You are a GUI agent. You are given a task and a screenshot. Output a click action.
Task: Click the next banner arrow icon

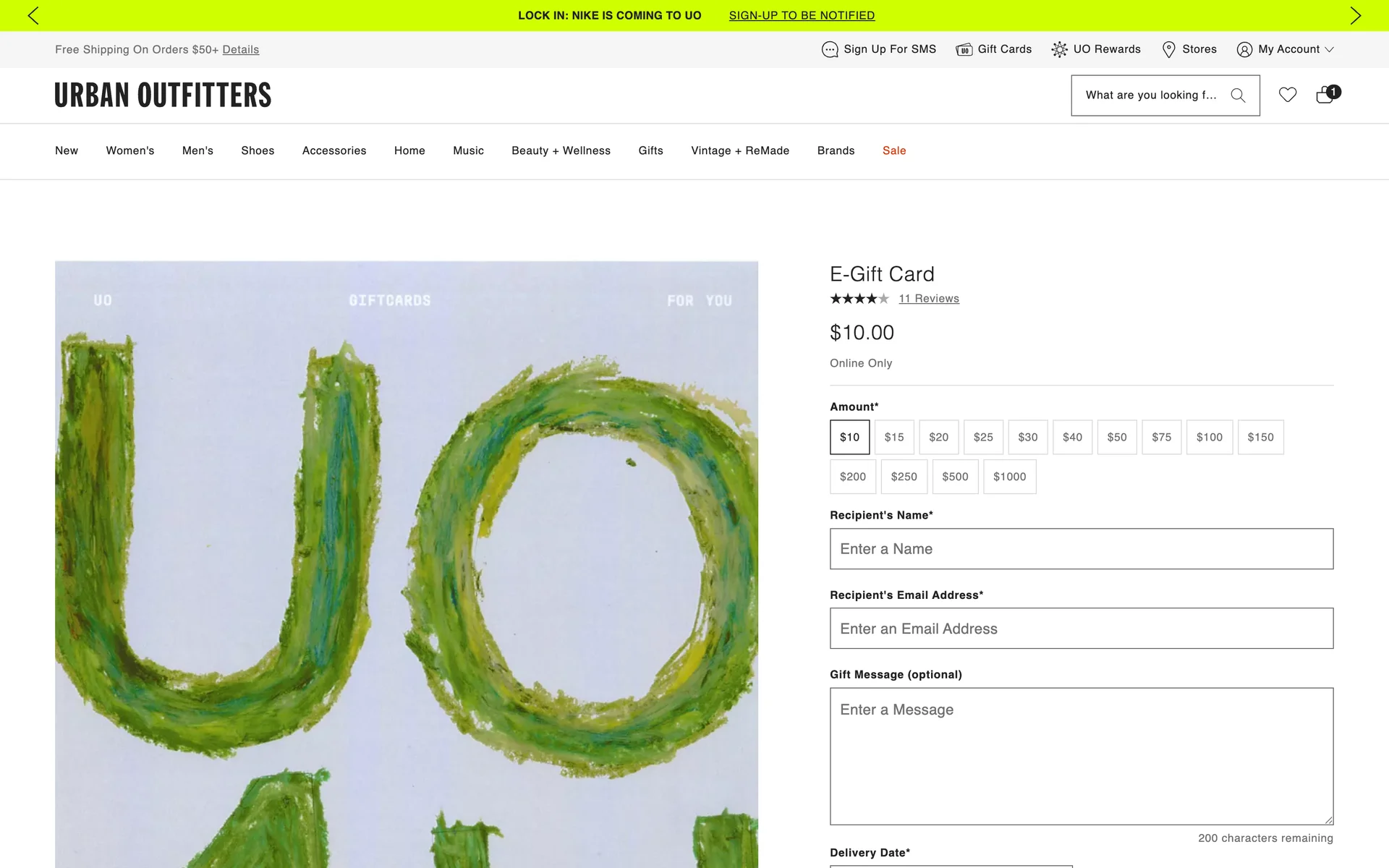tap(1355, 15)
